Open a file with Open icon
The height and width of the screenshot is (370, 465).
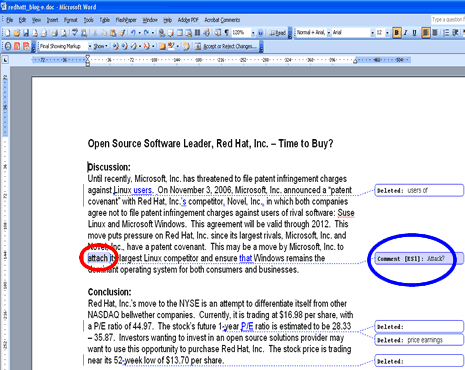pos(17,33)
